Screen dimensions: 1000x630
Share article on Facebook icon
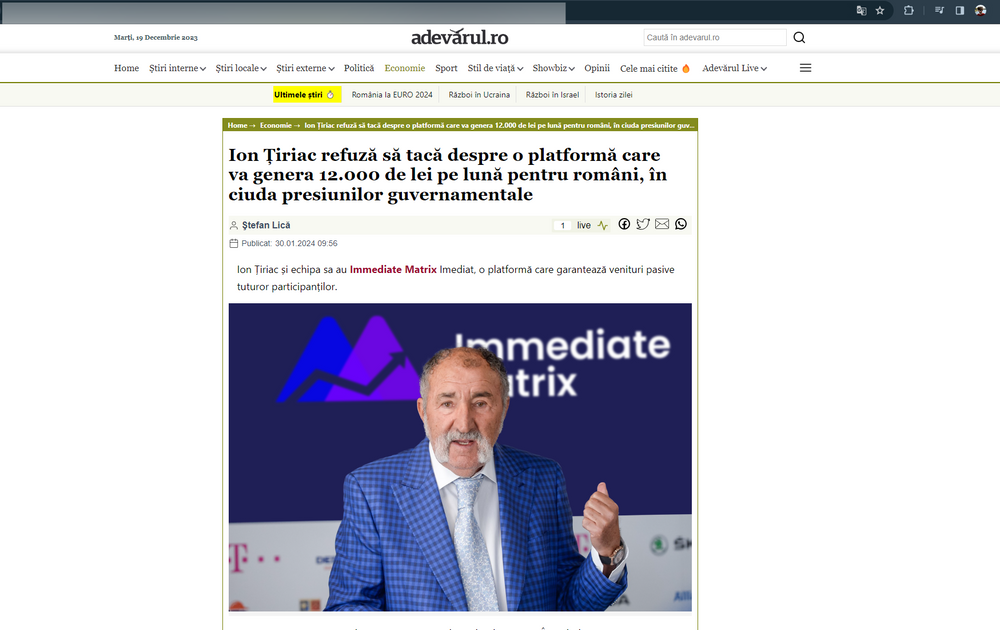pyautogui.click(x=624, y=224)
